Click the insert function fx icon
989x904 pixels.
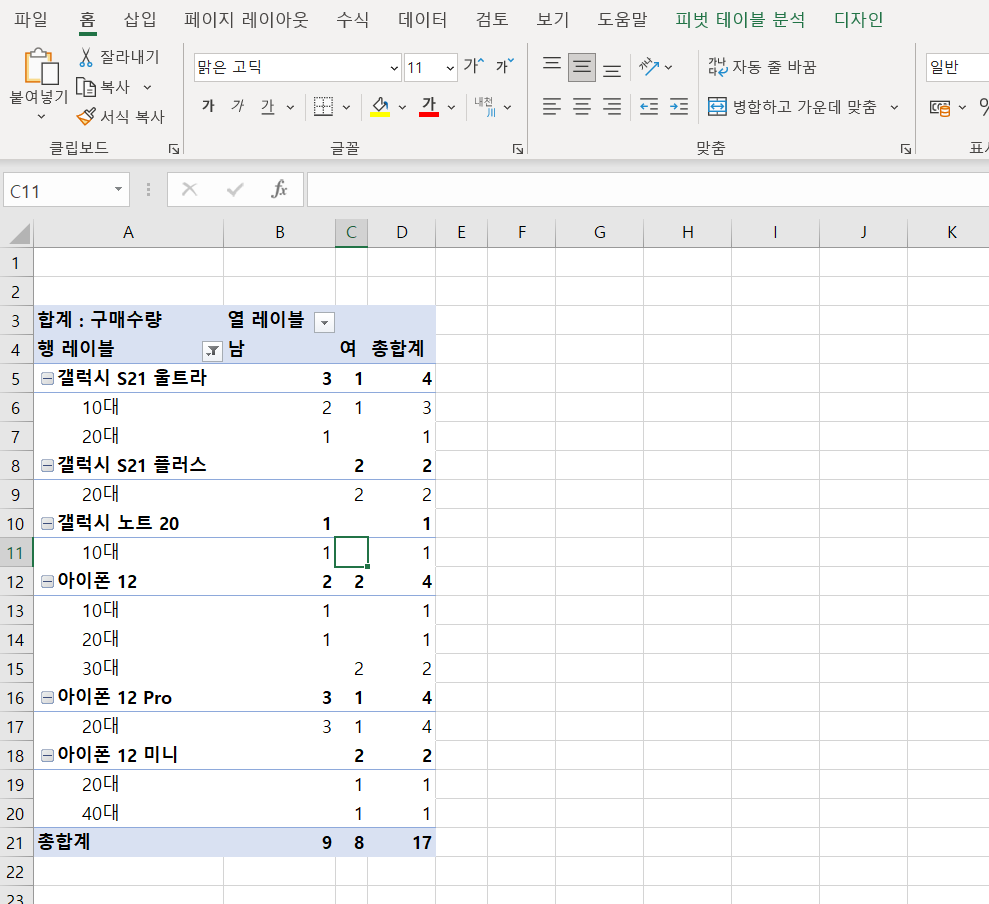click(x=279, y=189)
